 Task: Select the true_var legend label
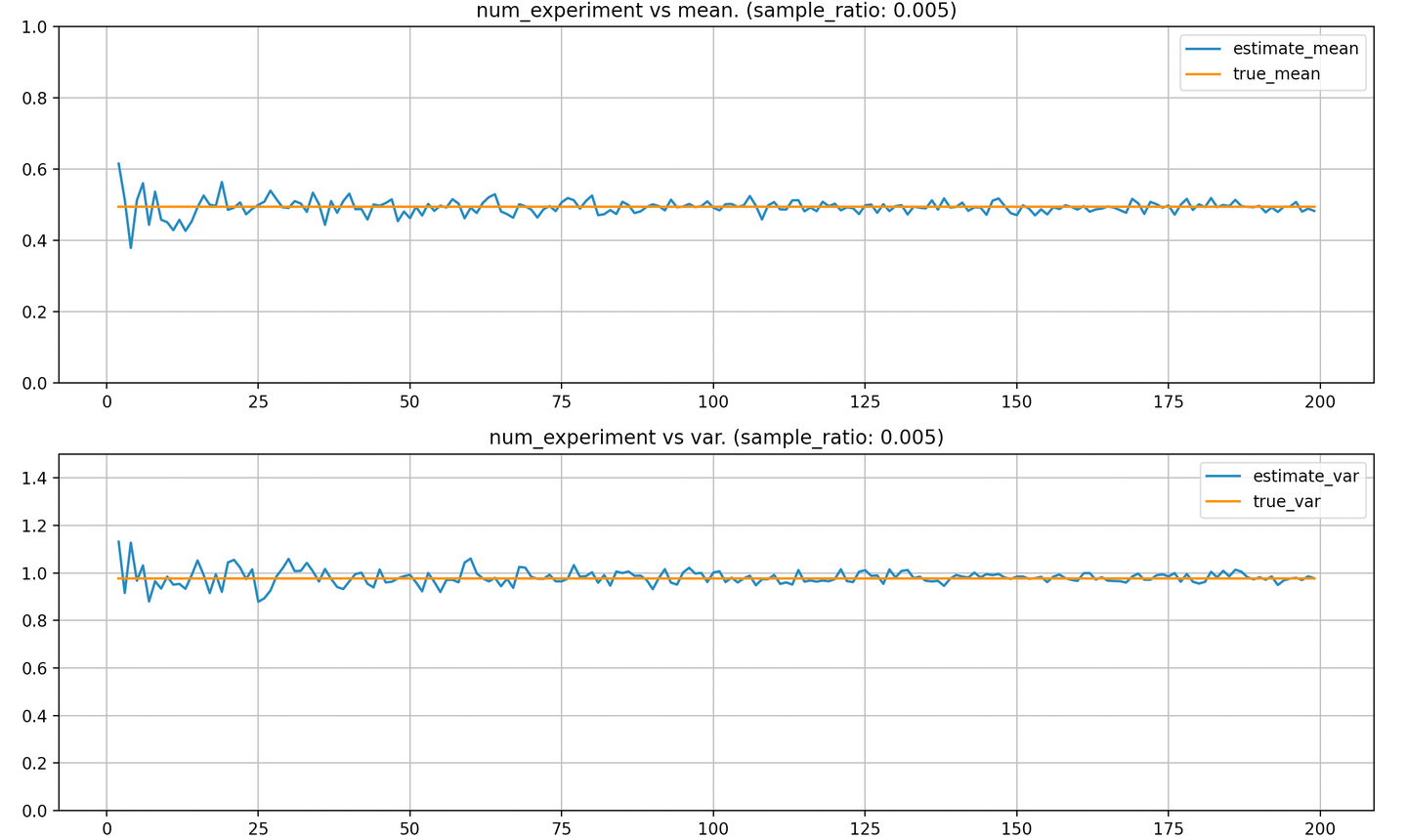tap(1287, 502)
